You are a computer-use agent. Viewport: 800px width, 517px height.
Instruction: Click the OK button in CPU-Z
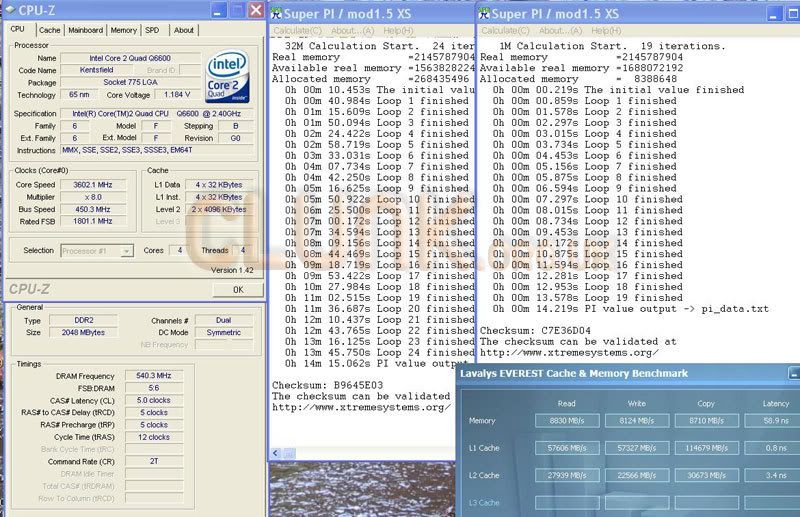pyautogui.click(x=238, y=289)
